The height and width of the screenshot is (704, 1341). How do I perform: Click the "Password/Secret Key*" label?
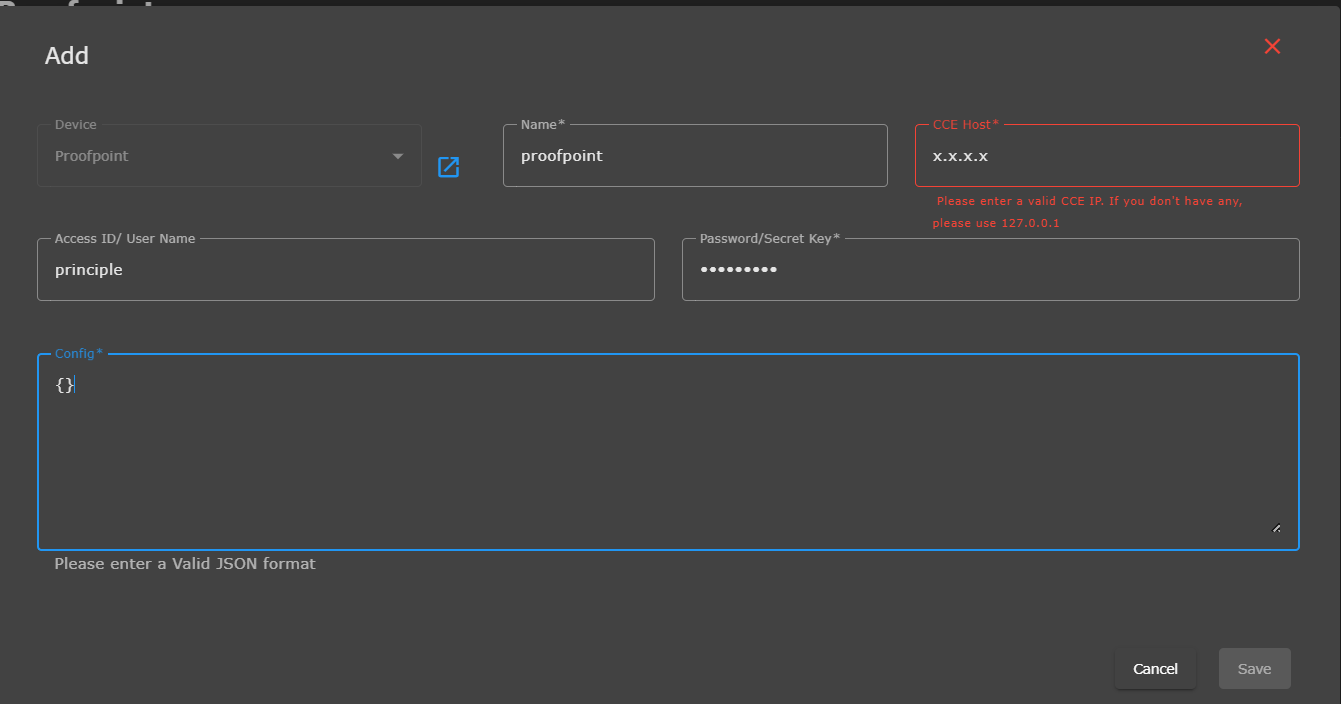(769, 239)
